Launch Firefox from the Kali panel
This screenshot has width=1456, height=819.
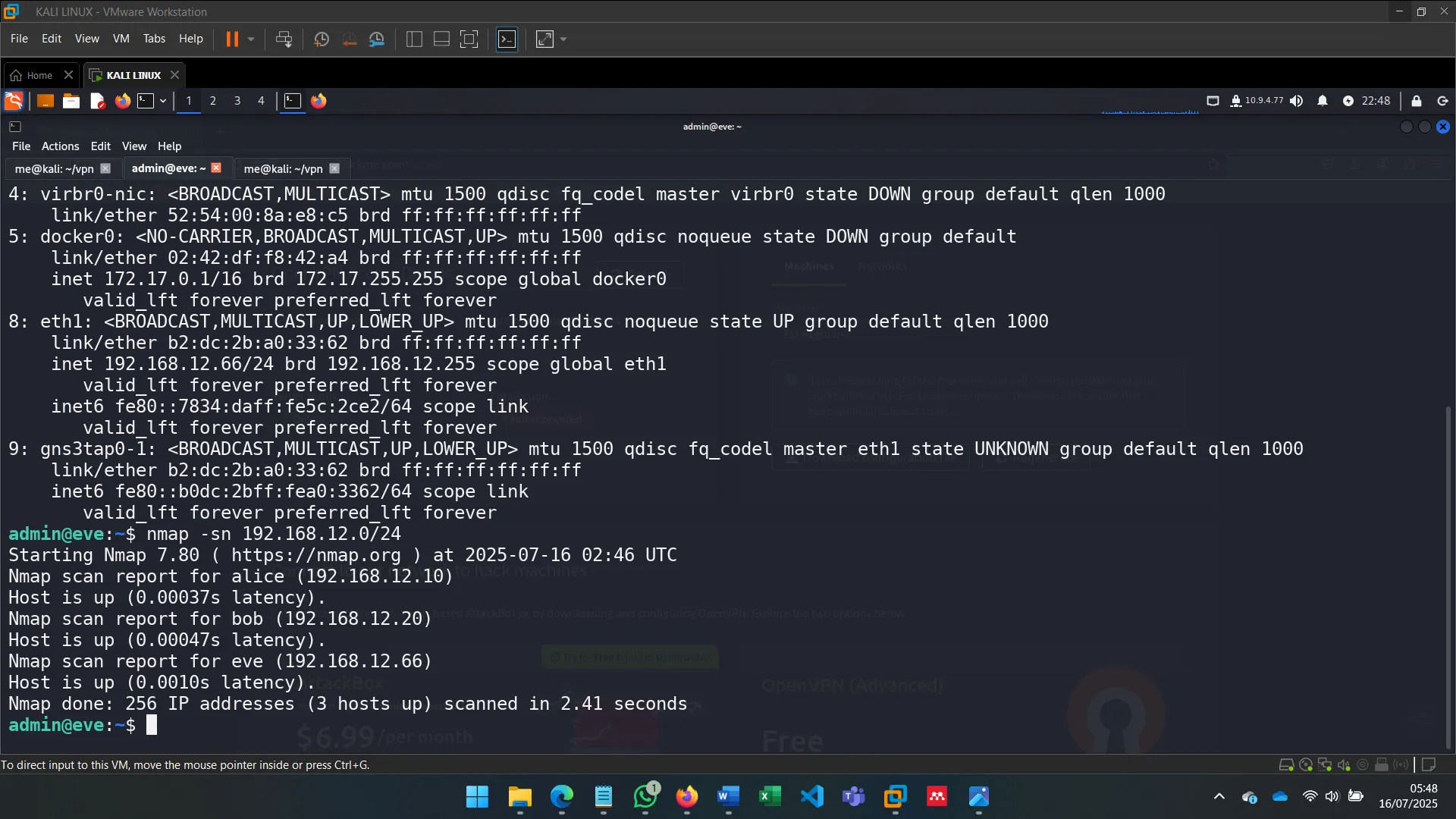122,101
